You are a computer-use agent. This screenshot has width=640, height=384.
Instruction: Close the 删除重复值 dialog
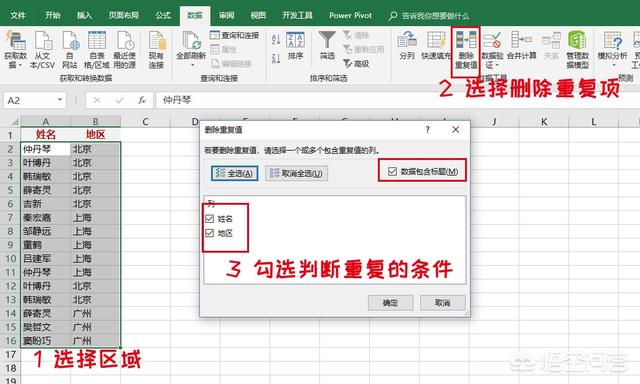(x=456, y=130)
